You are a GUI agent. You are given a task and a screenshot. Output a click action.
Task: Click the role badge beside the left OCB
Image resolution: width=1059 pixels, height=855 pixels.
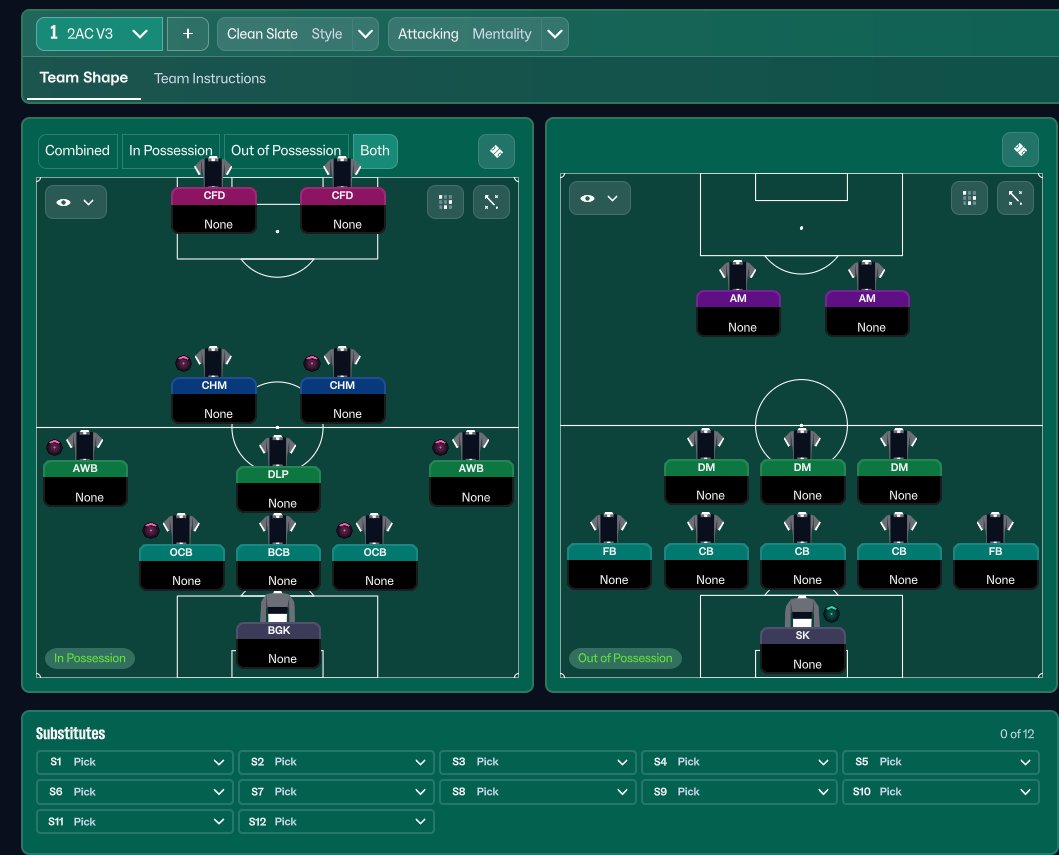pos(151,529)
